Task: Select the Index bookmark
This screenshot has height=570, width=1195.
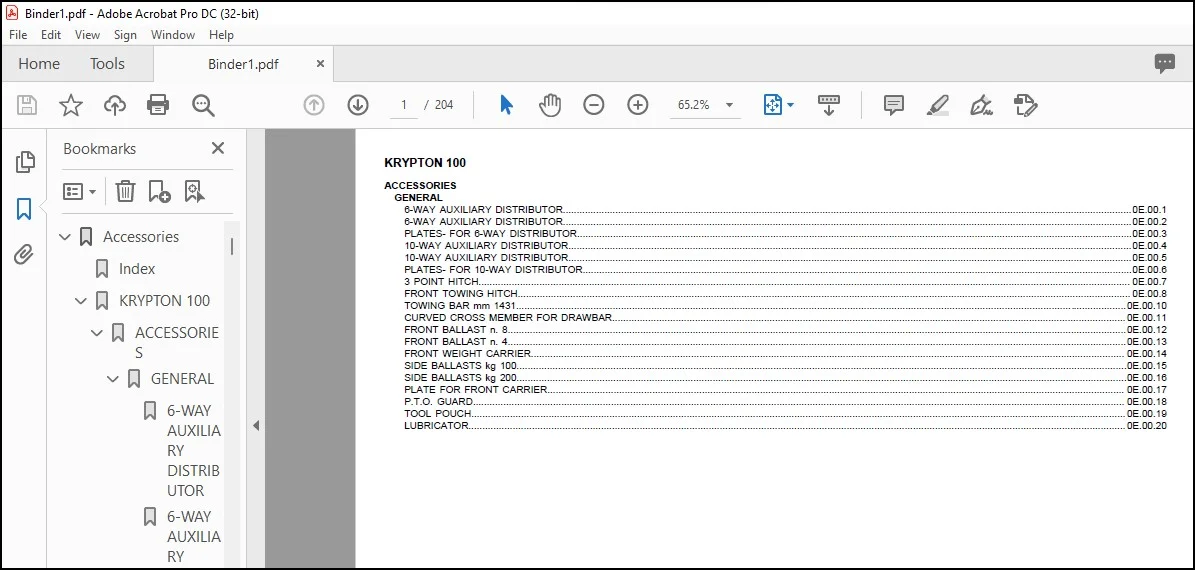Action: 137,269
